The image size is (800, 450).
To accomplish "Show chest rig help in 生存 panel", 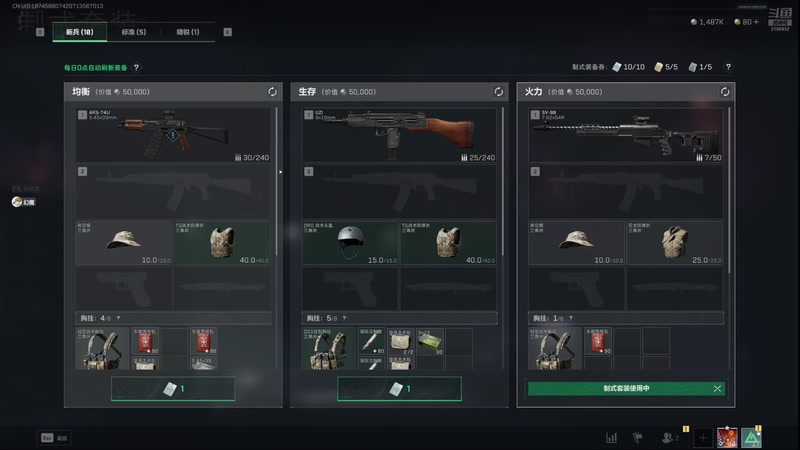I will click(344, 318).
